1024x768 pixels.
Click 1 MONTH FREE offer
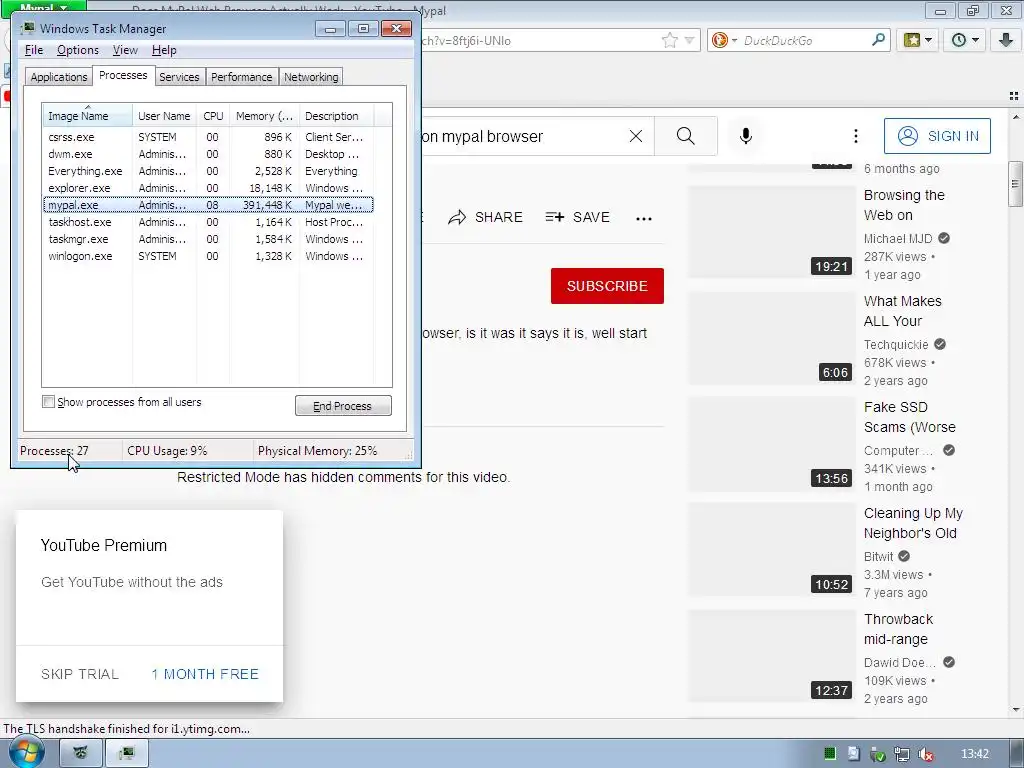(205, 674)
